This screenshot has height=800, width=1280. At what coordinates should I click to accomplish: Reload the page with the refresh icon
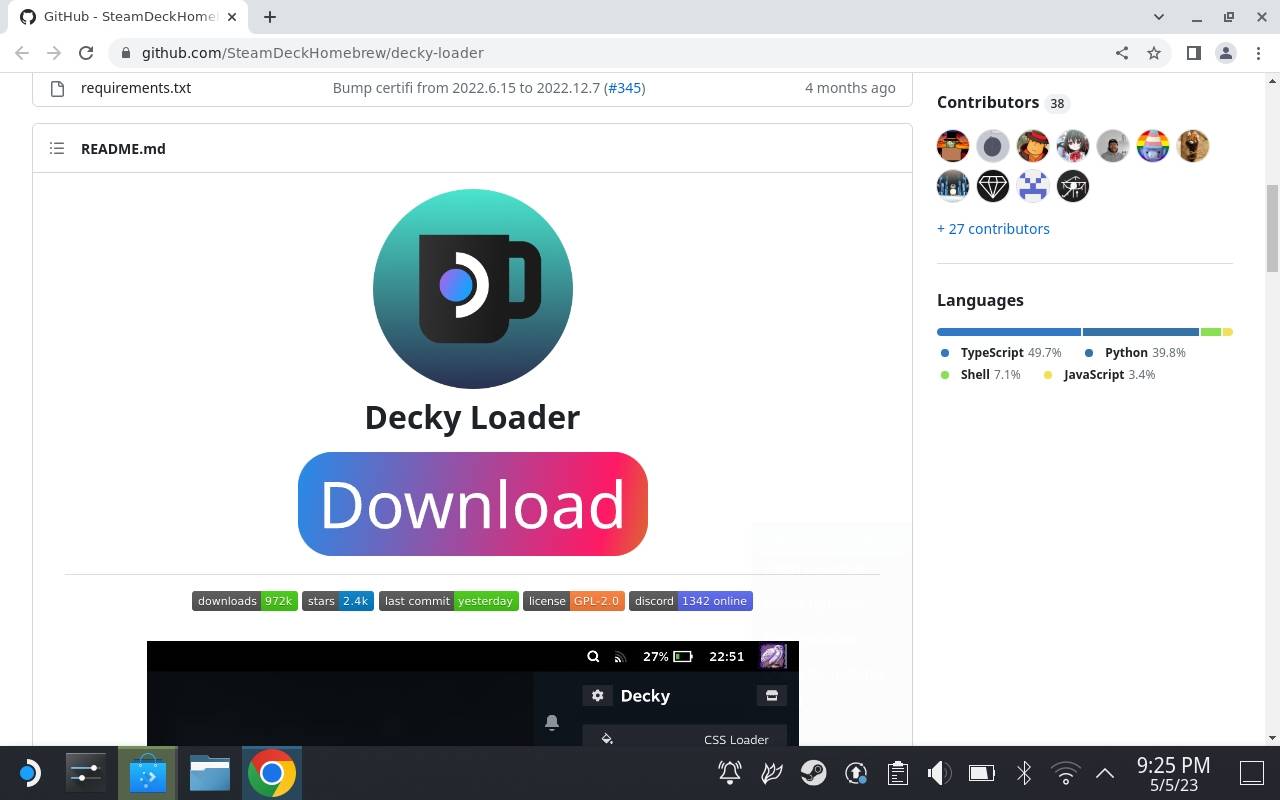[86, 53]
